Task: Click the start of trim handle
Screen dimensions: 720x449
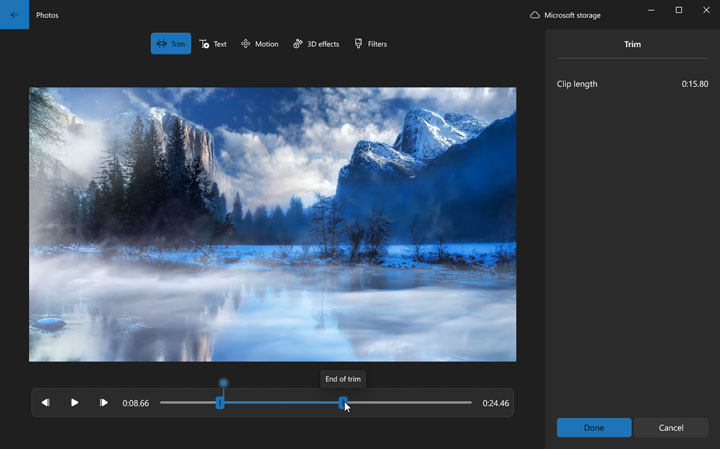Action: (x=220, y=402)
